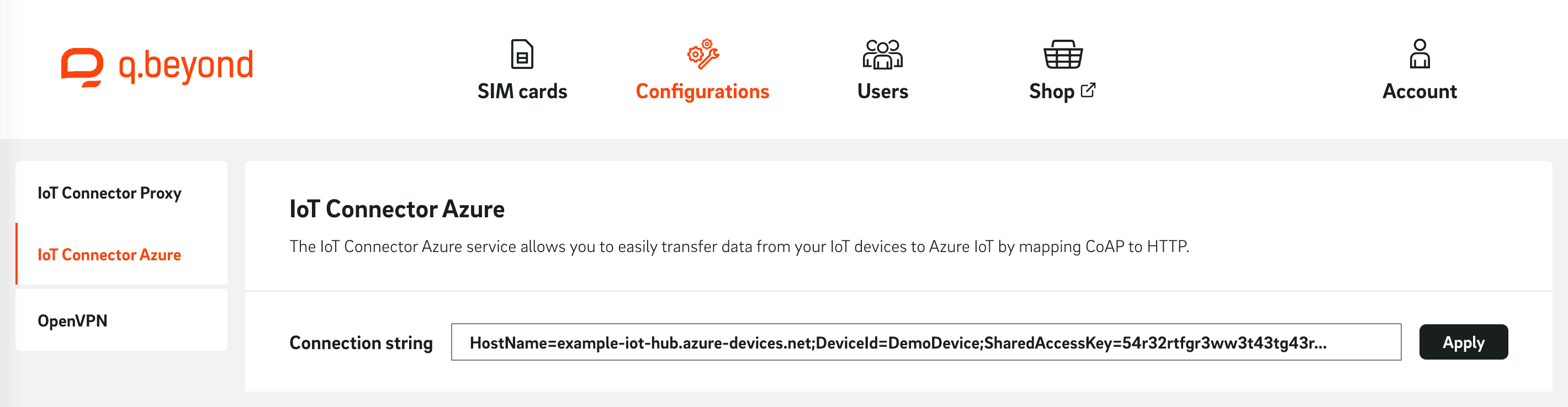Open the SIM cards menu label
This screenshot has height=407, width=1568.
pos(522,91)
